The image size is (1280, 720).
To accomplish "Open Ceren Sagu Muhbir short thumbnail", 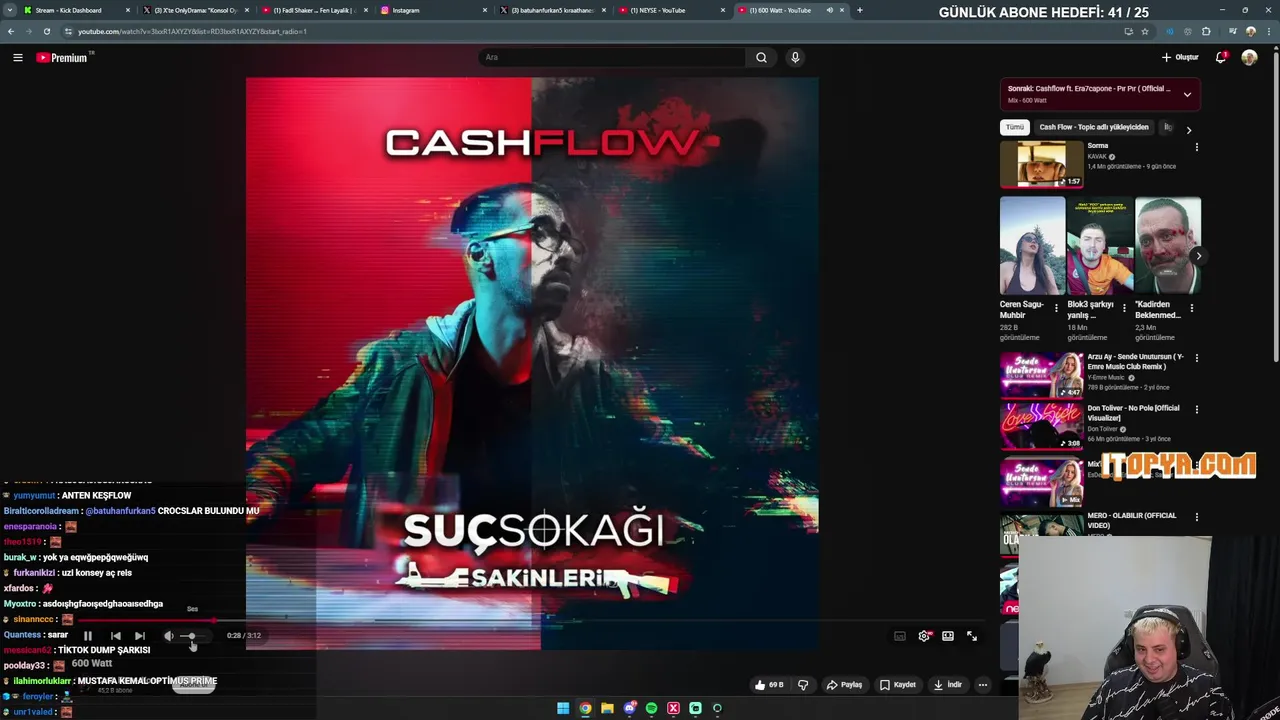I will [x=1032, y=245].
